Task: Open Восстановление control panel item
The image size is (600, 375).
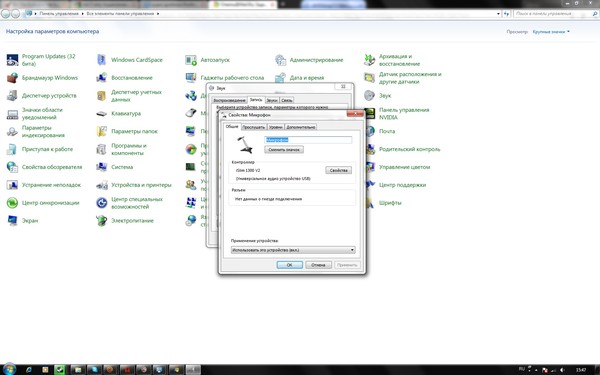Action: [x=124, y=78]
